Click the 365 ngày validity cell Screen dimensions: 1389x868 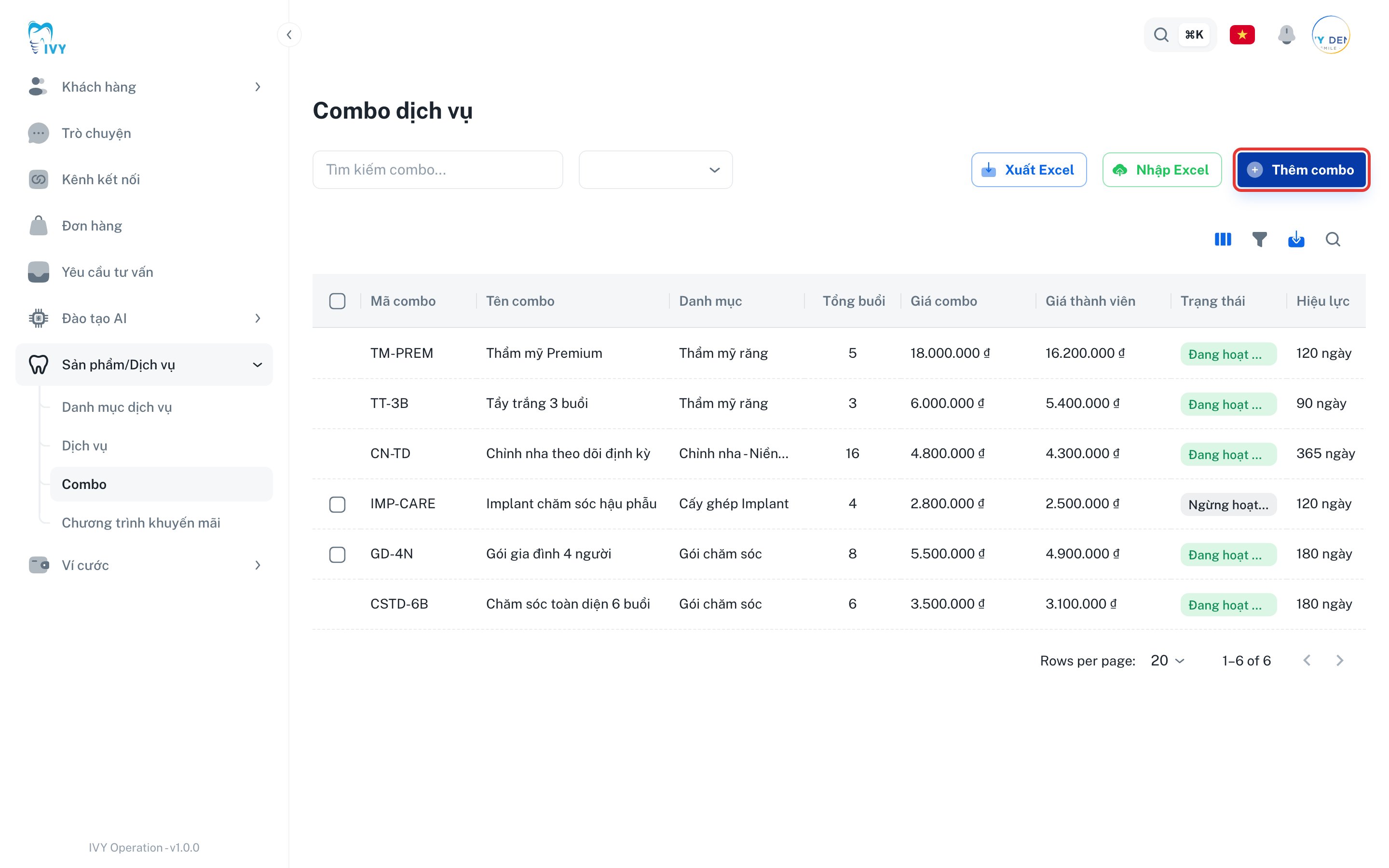(x=1325, y=453)
